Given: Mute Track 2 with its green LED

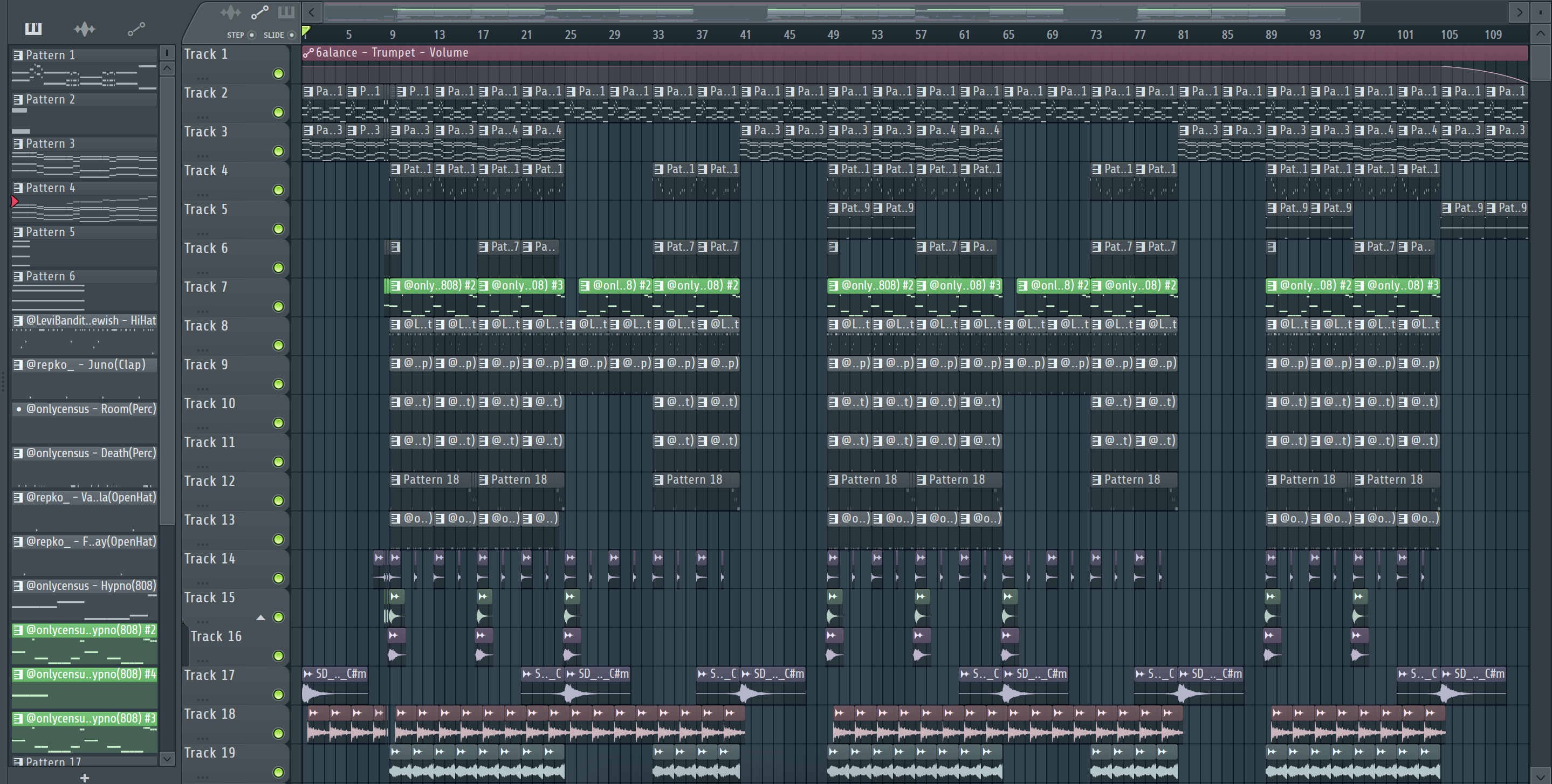Looking at the screenshot, I should [x=278, y=112].
